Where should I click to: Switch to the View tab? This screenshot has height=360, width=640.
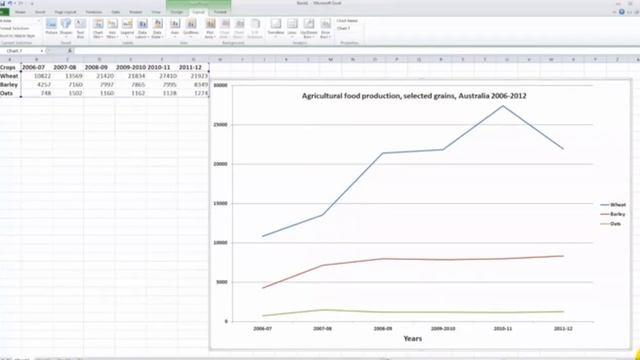coord(156,12)
